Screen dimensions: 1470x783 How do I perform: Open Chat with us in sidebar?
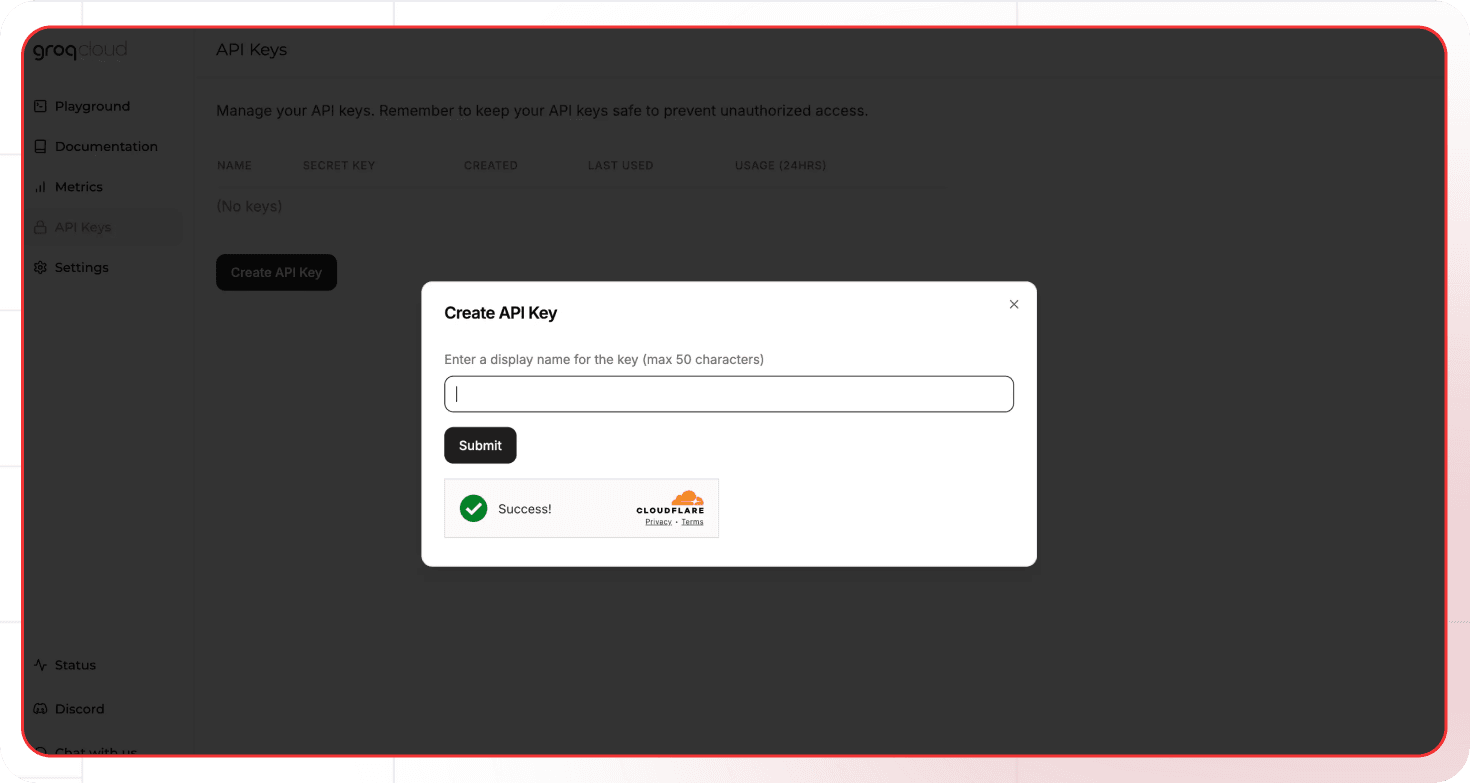95,750
